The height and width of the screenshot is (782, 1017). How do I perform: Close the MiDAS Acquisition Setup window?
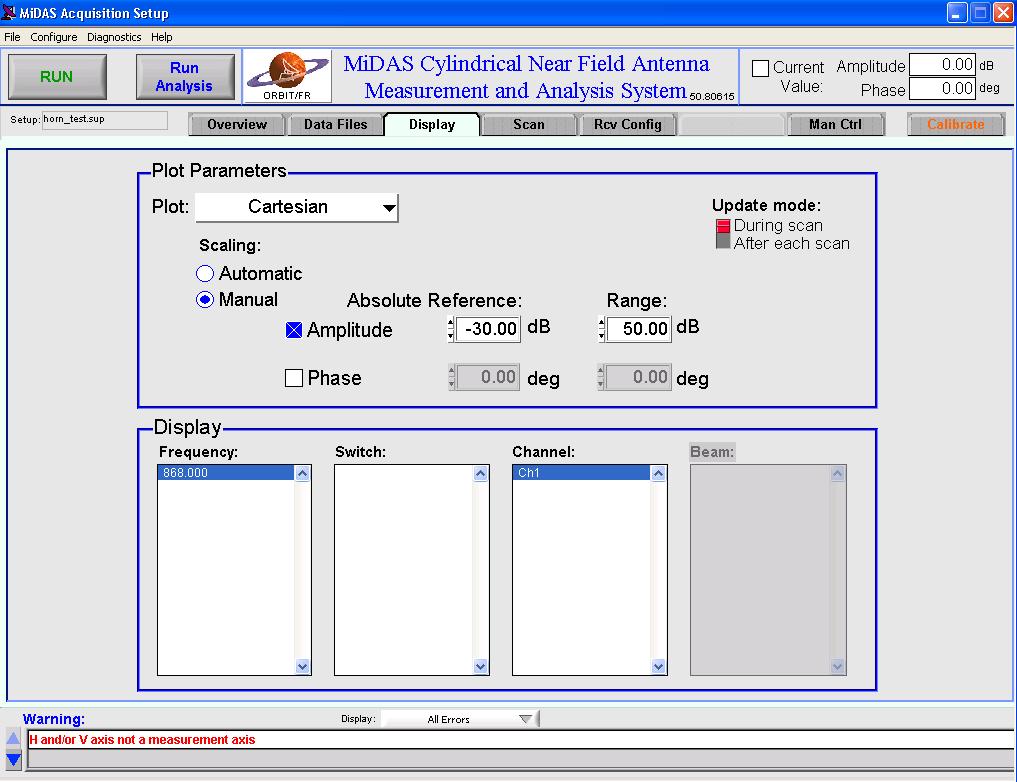(x=1003, y=12)
